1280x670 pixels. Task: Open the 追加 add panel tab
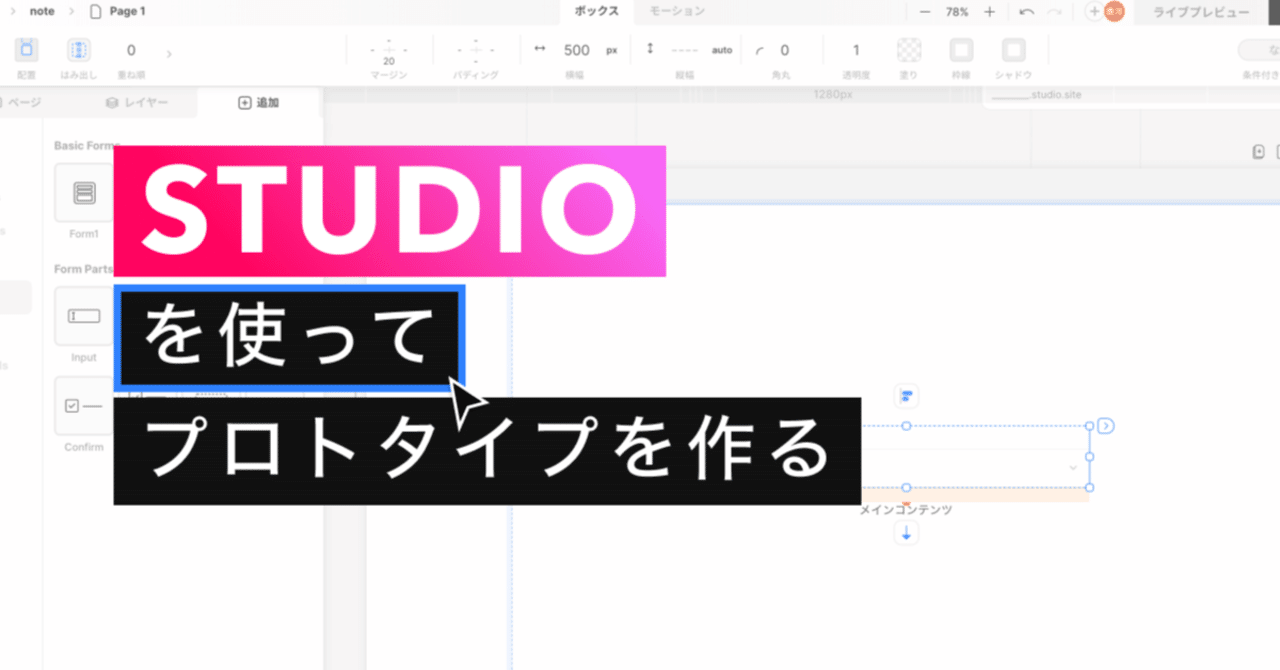(258, 102)
